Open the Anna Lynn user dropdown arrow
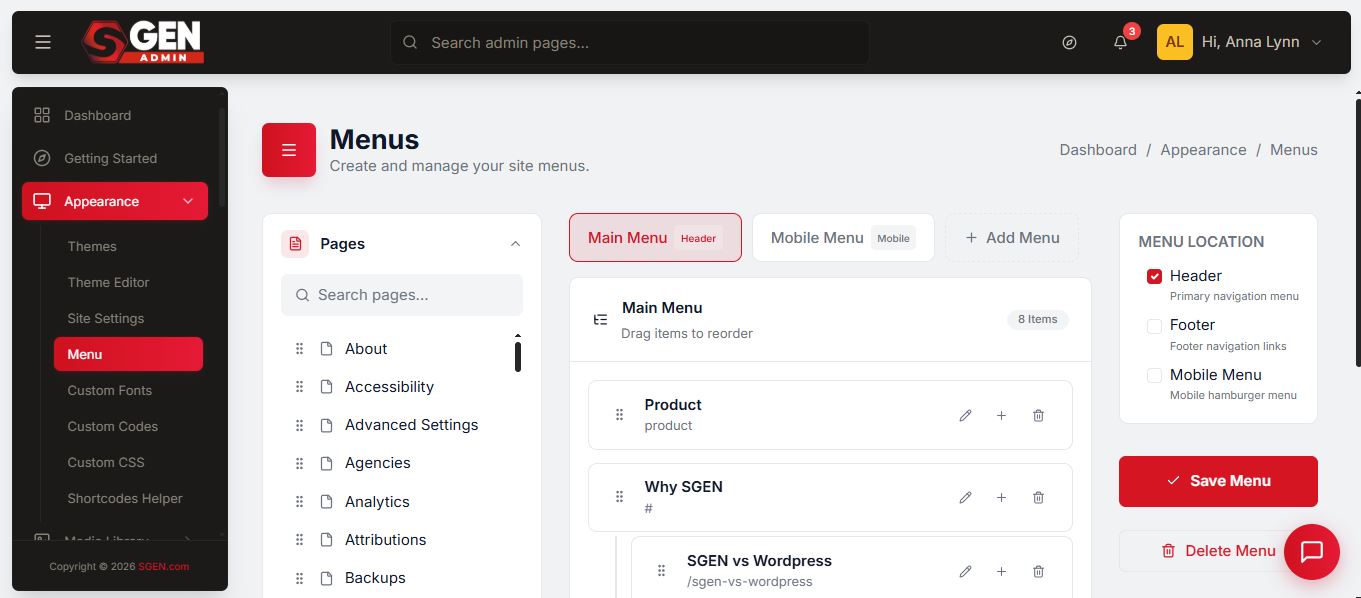 [1316, 42]
